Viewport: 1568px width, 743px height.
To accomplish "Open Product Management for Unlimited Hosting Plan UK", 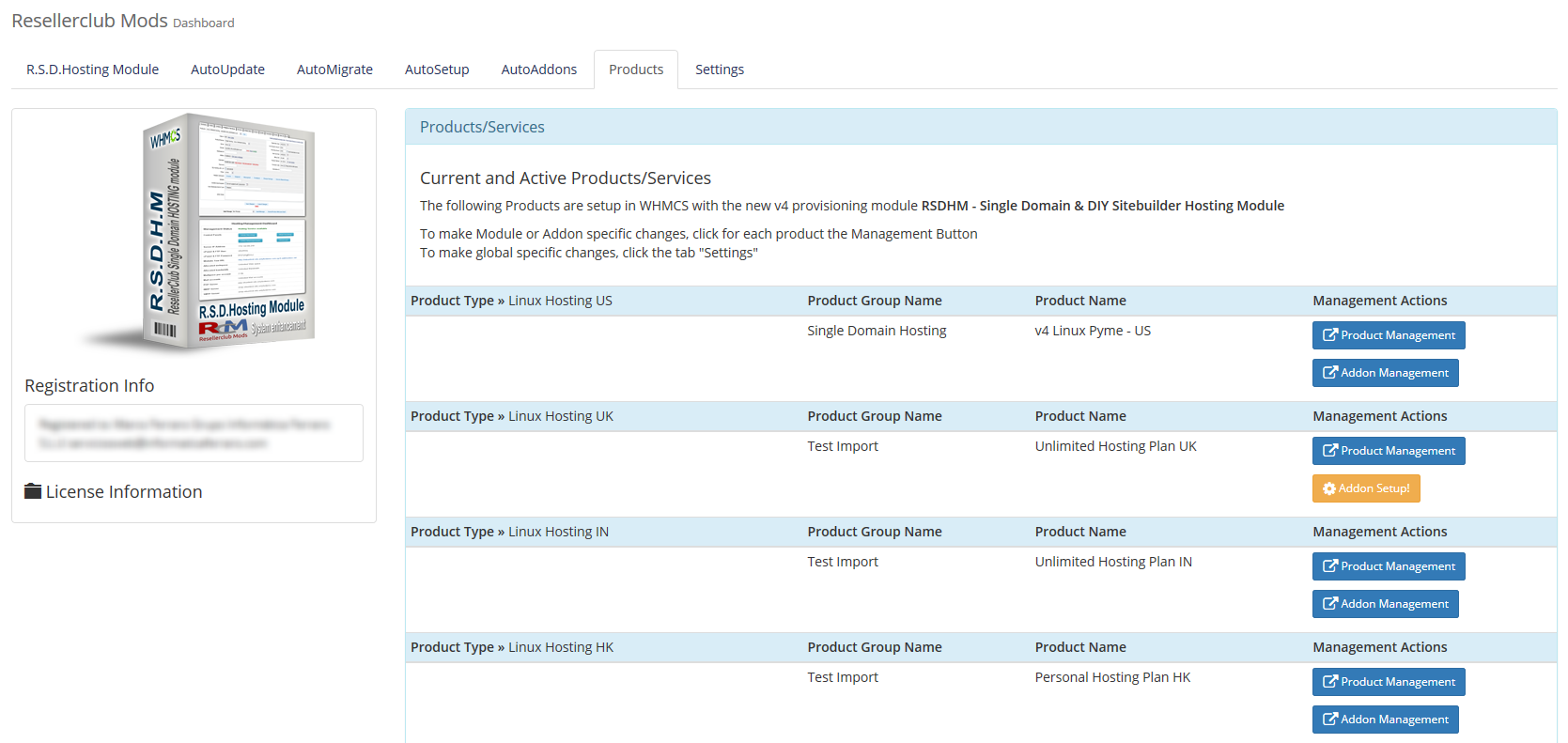I will 1389,451.
